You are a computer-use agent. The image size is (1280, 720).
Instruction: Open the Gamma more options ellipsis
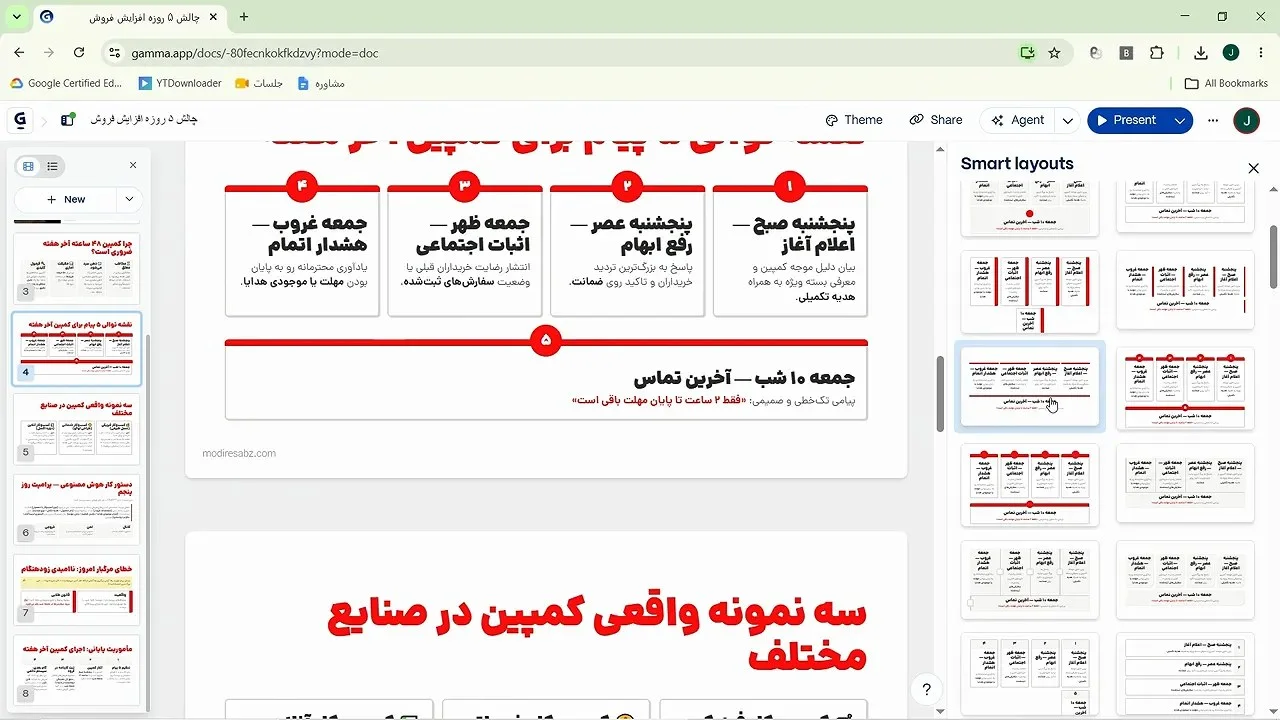click(1213, 120)
